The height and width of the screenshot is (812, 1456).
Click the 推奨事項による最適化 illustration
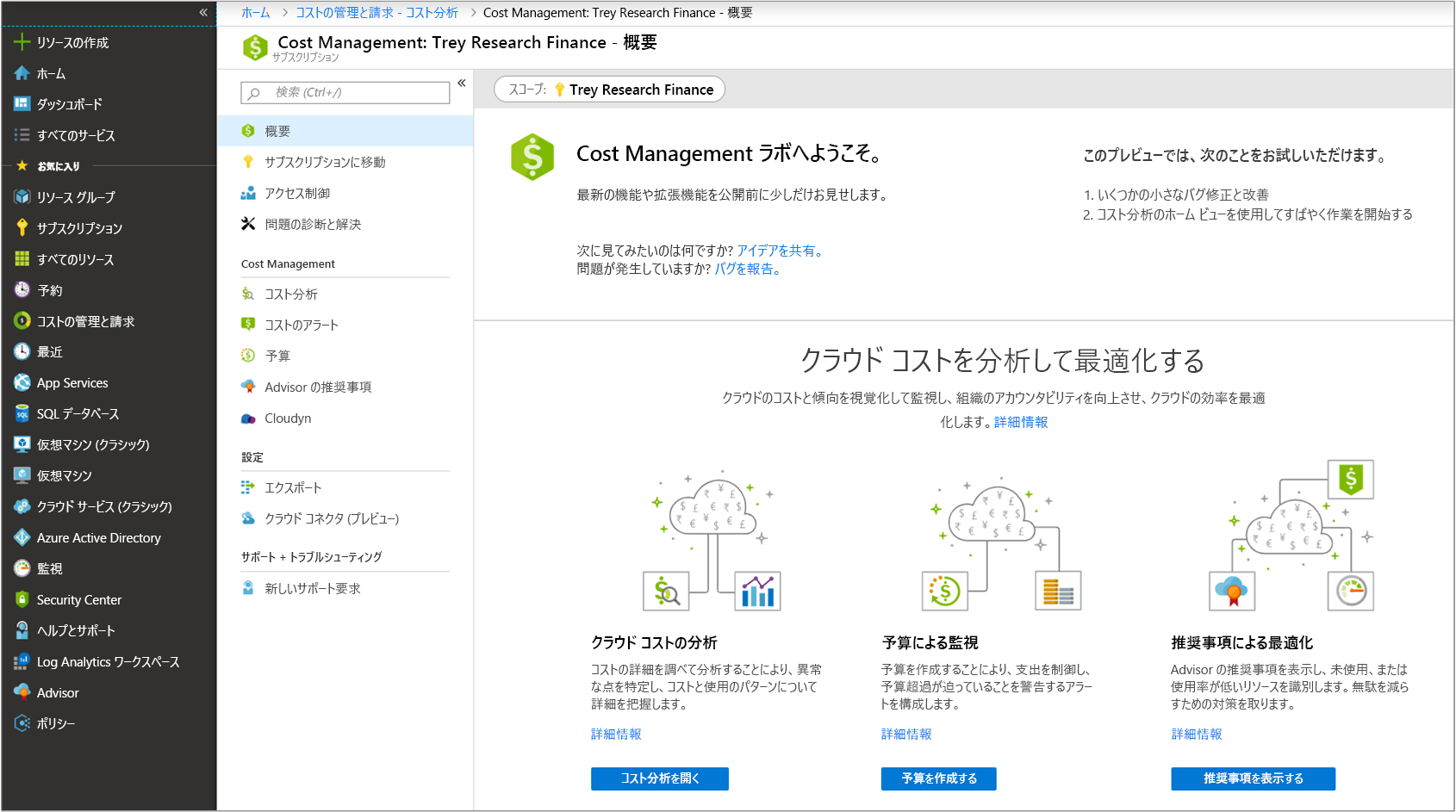click(x=1291, y=536)
